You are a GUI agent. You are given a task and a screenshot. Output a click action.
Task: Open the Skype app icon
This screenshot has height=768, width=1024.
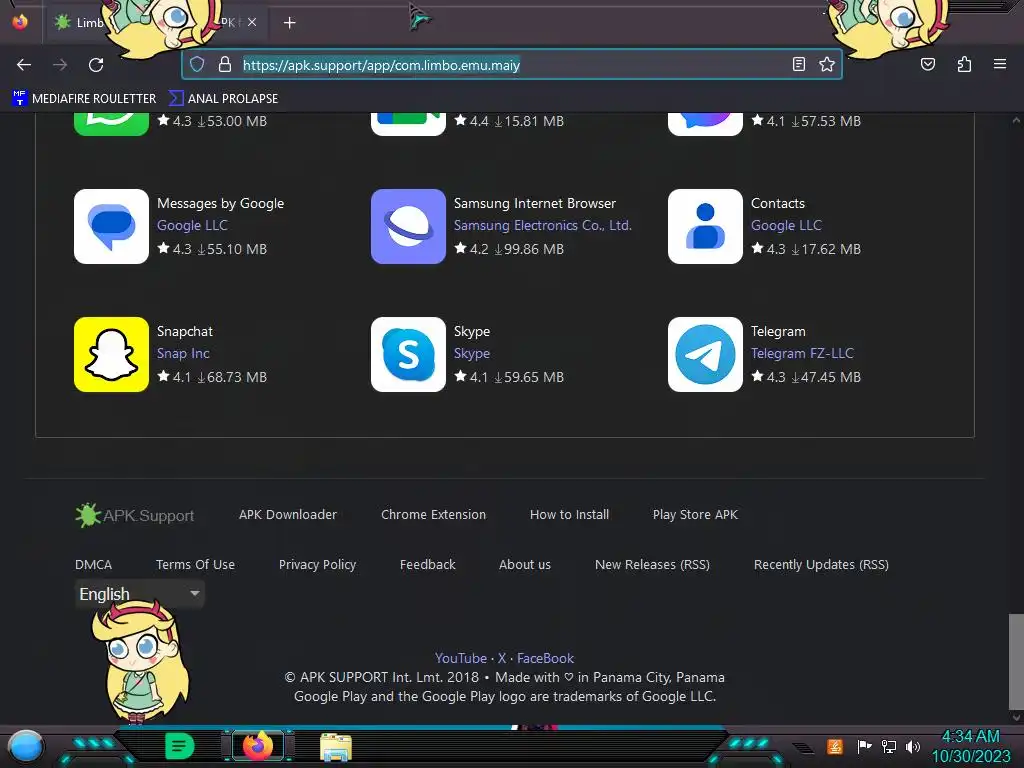click(408, 355)
